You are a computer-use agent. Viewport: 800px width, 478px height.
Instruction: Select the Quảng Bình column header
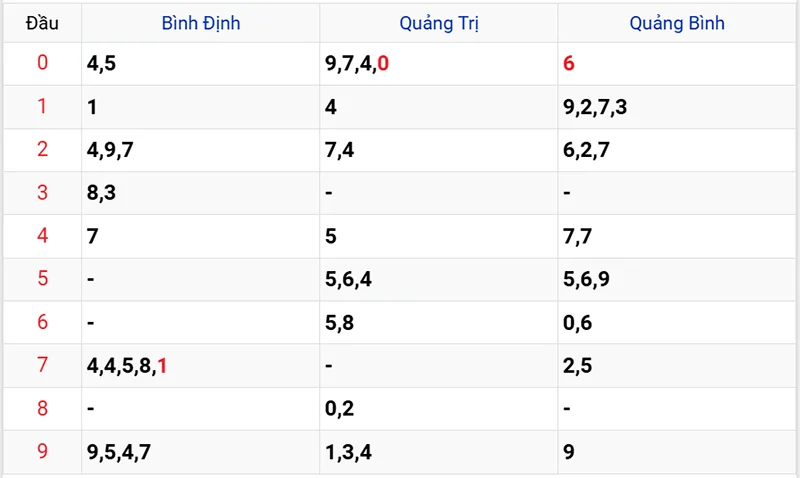[677, 23]
